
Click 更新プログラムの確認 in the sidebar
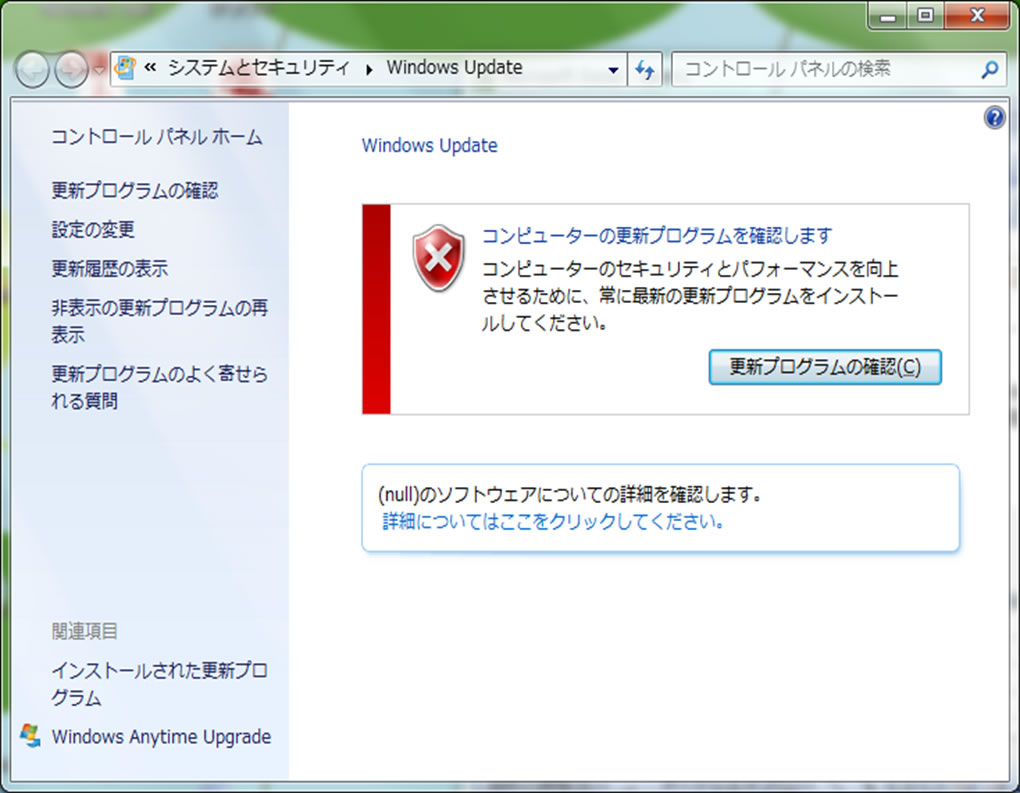pyautogui.click(x=135, y=191)
